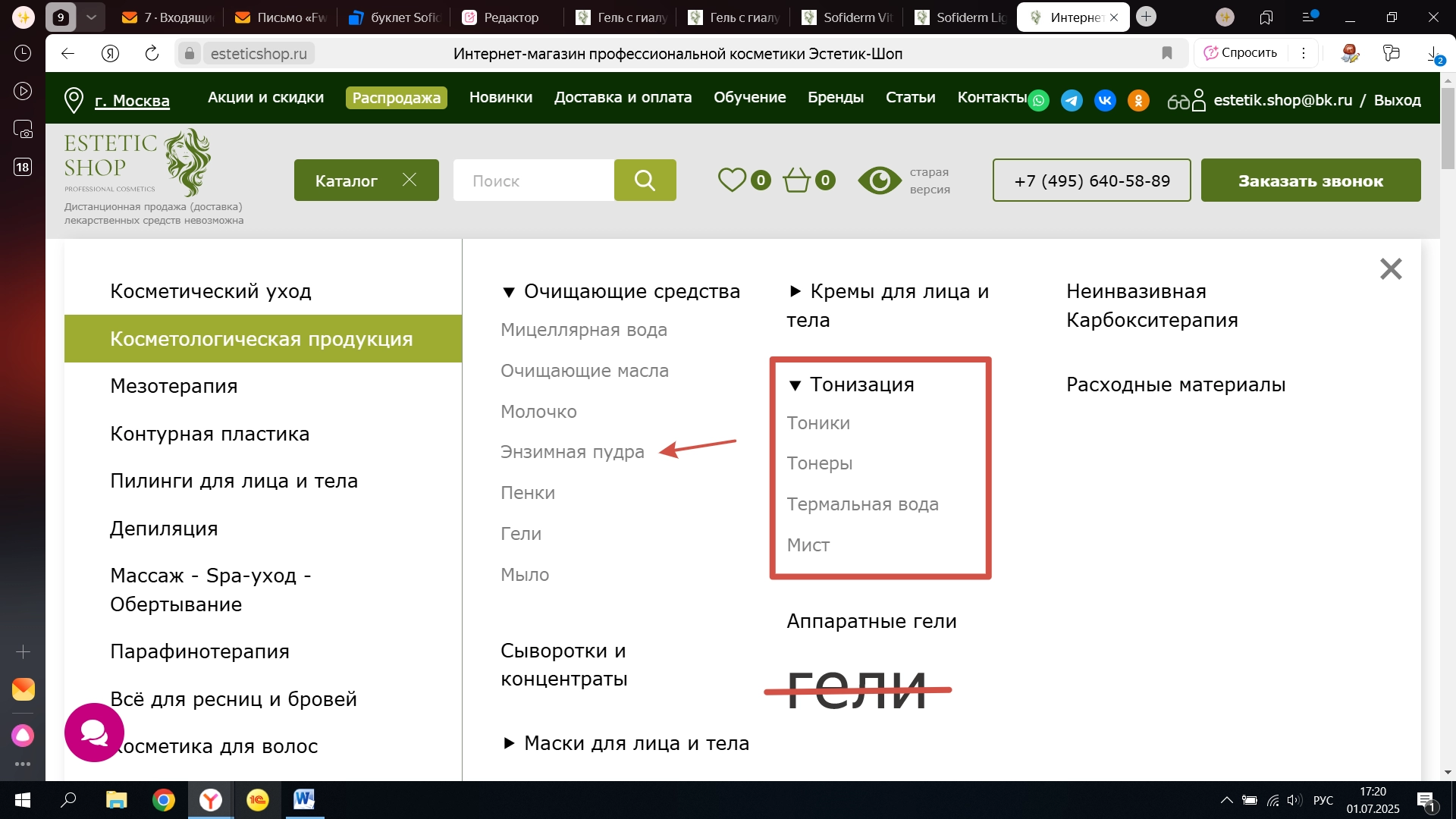Open Бренды menu item

click(836, 98)
